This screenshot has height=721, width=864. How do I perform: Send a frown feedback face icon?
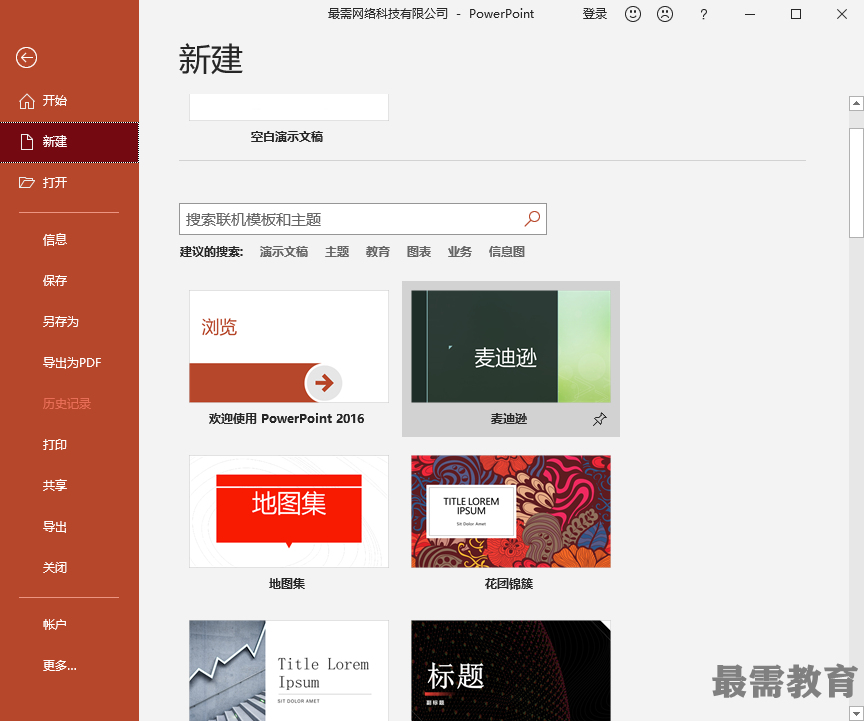(x=665, y=14)
